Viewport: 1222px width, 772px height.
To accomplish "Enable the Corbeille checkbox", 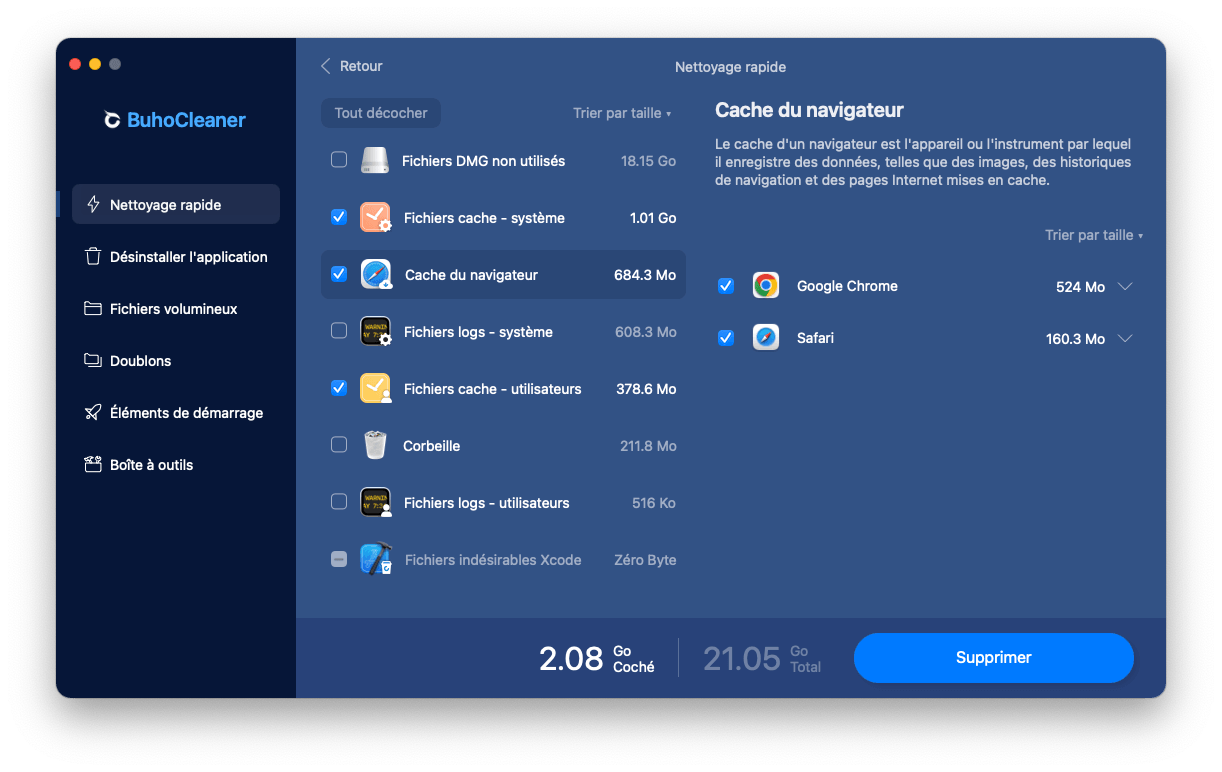I will tap(339, 446).
